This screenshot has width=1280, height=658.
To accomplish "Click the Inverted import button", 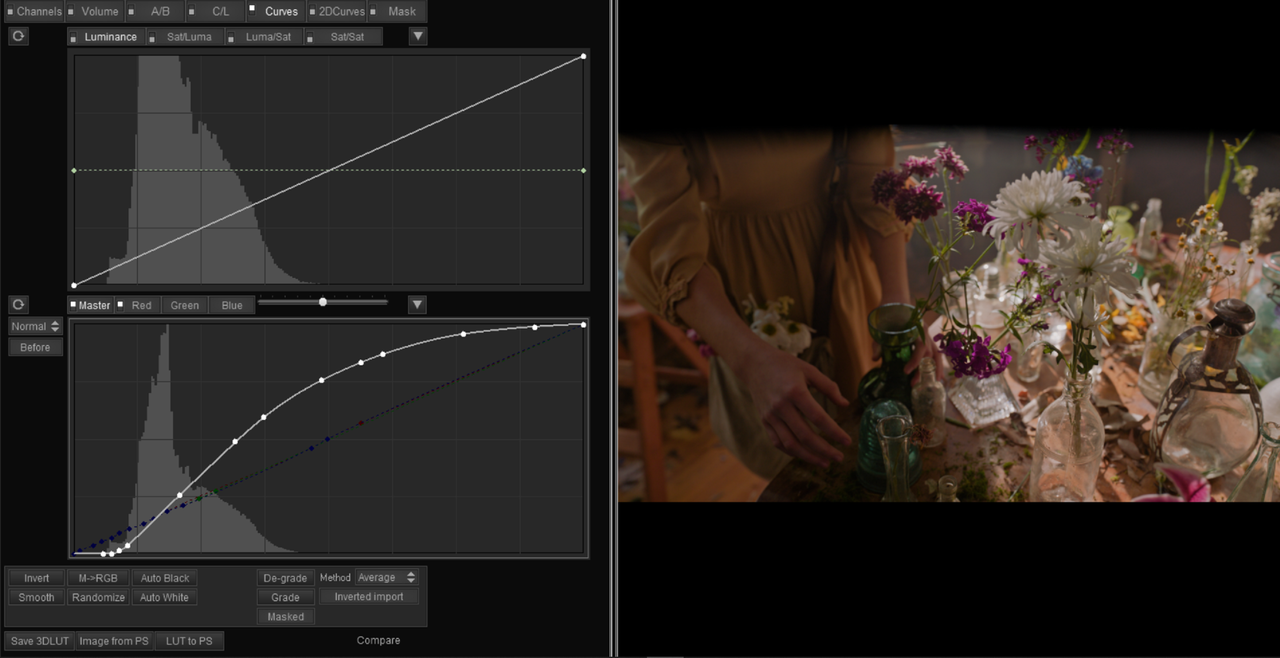I will (369, 597).
